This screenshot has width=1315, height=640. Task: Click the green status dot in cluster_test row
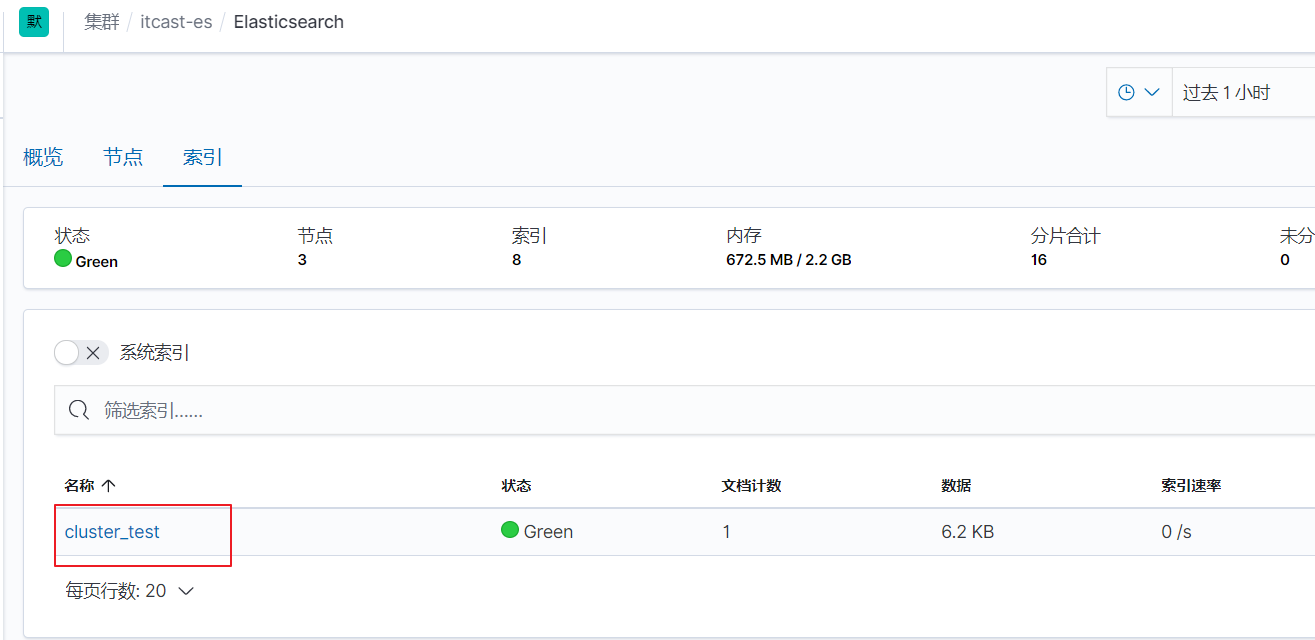pos(510,531)
